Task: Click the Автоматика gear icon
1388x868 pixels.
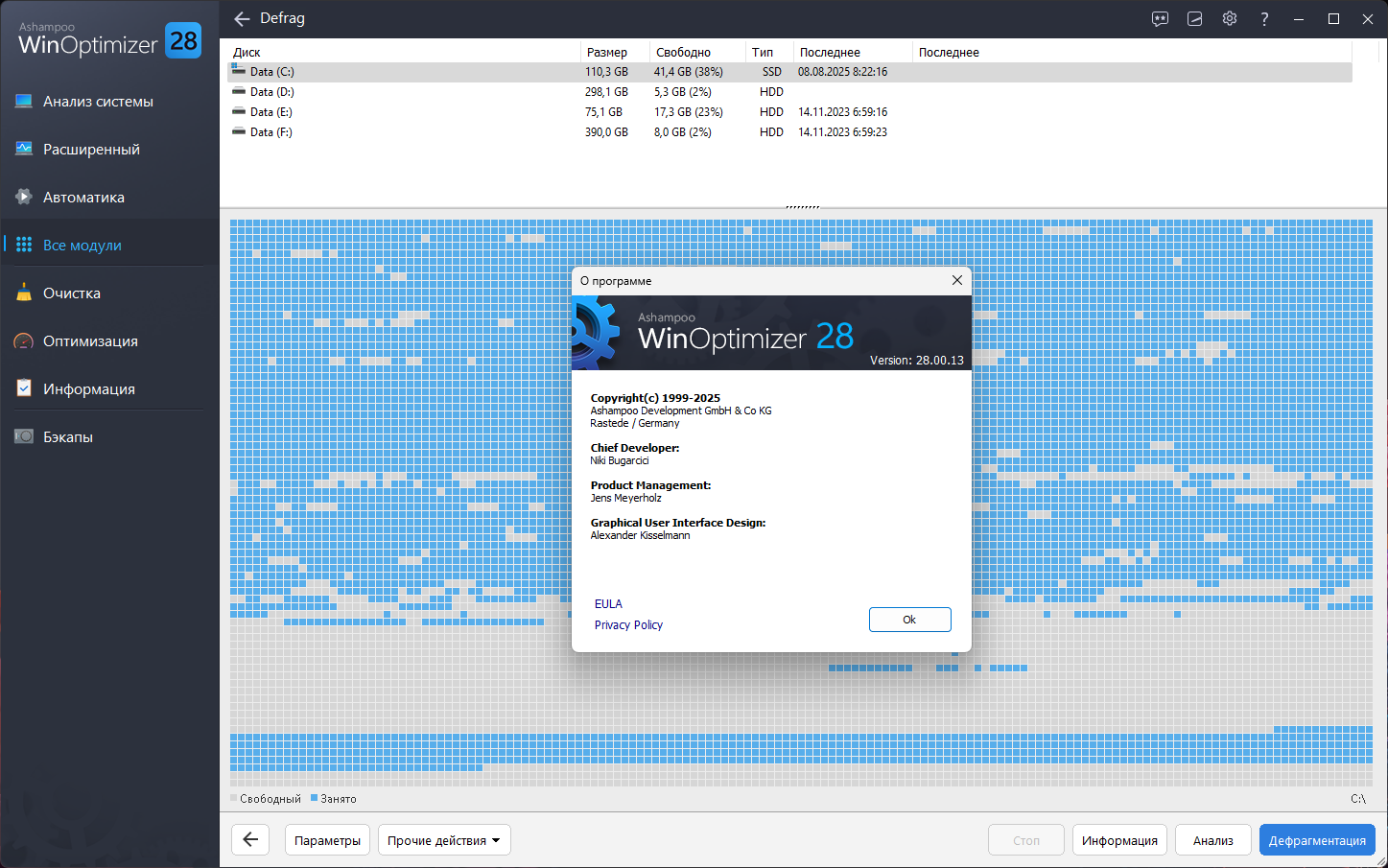Action: click(x=24, y=197)
